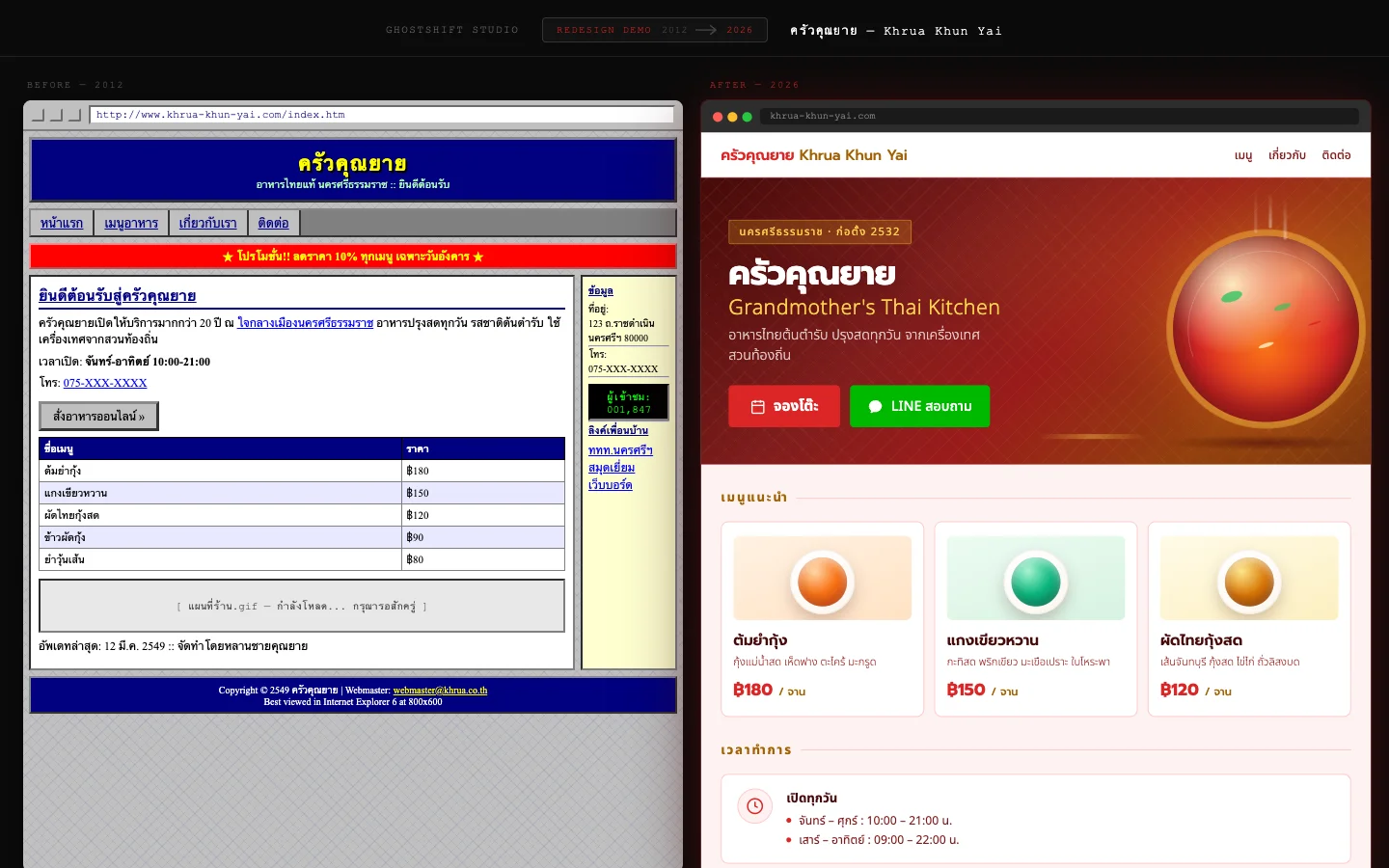Open the เกี่ยวกับเรา tab in the 2012 site
Viewport: 1389px width, 868px height.
207,223
